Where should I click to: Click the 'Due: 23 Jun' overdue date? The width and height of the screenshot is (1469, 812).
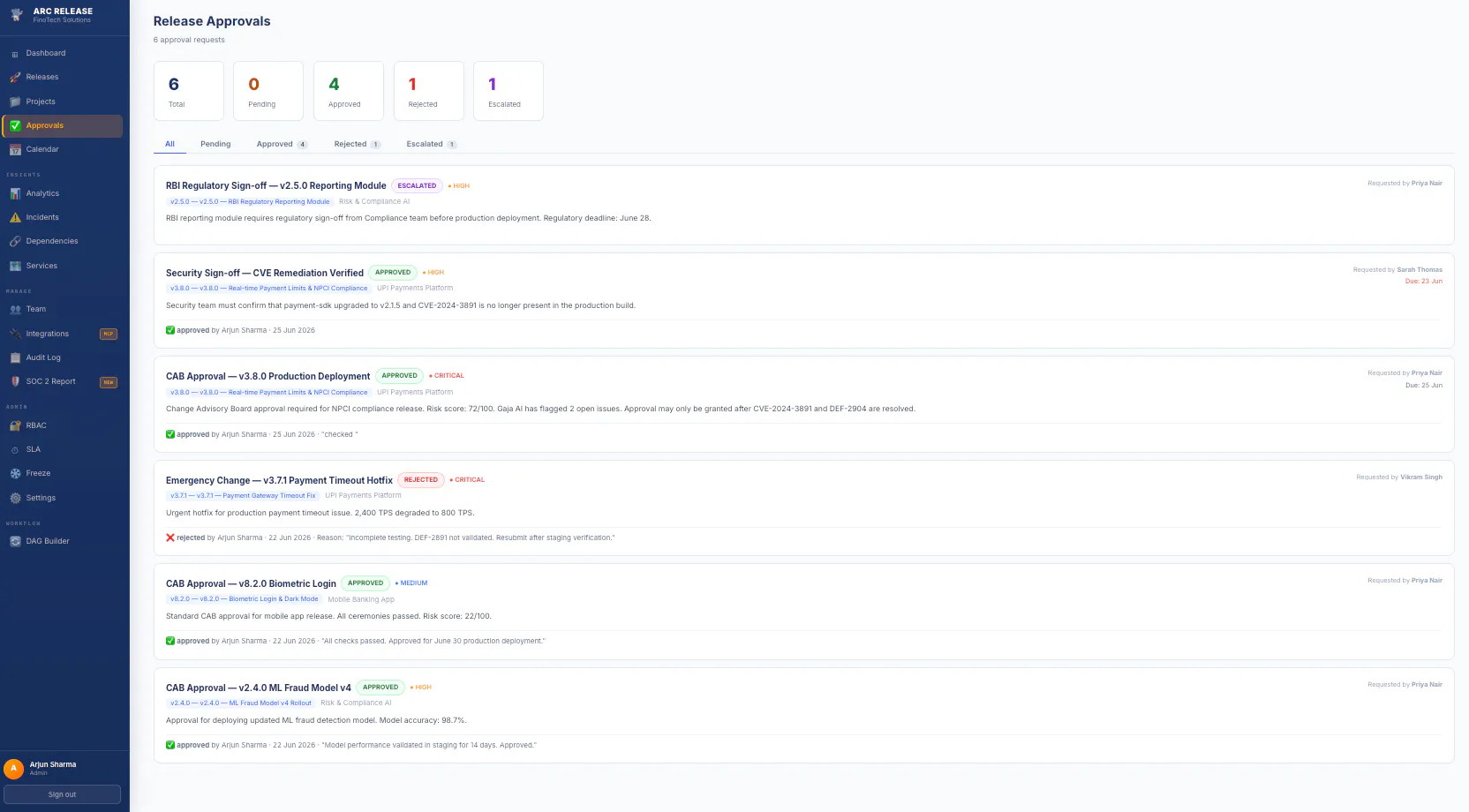pos(1423,281)
